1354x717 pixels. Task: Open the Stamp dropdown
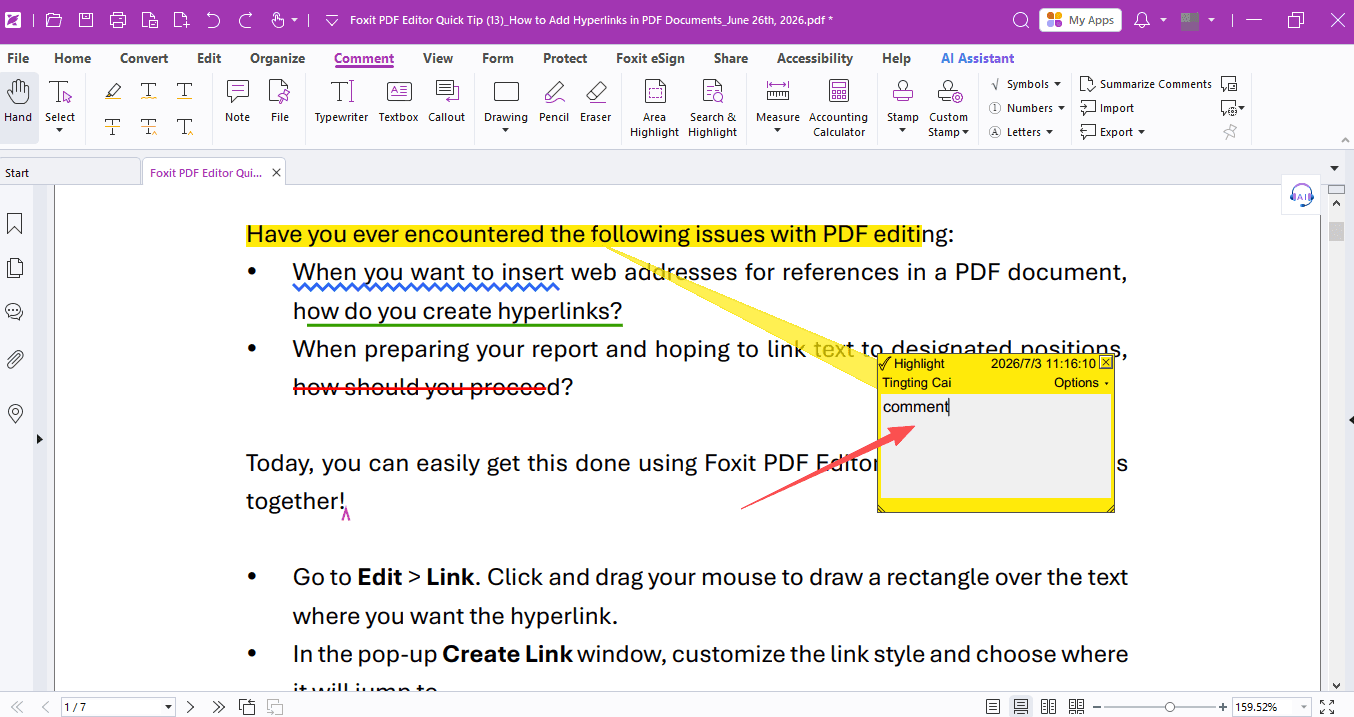(902, 130)
